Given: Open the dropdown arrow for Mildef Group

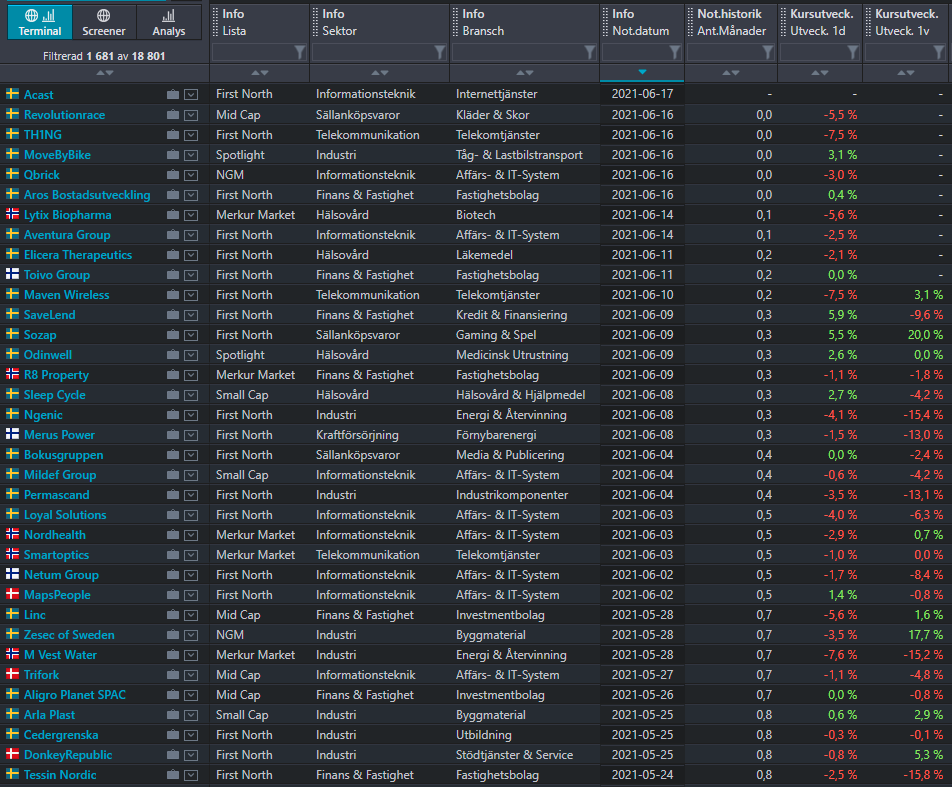Looking at the screenshot, I should point(191,475).
